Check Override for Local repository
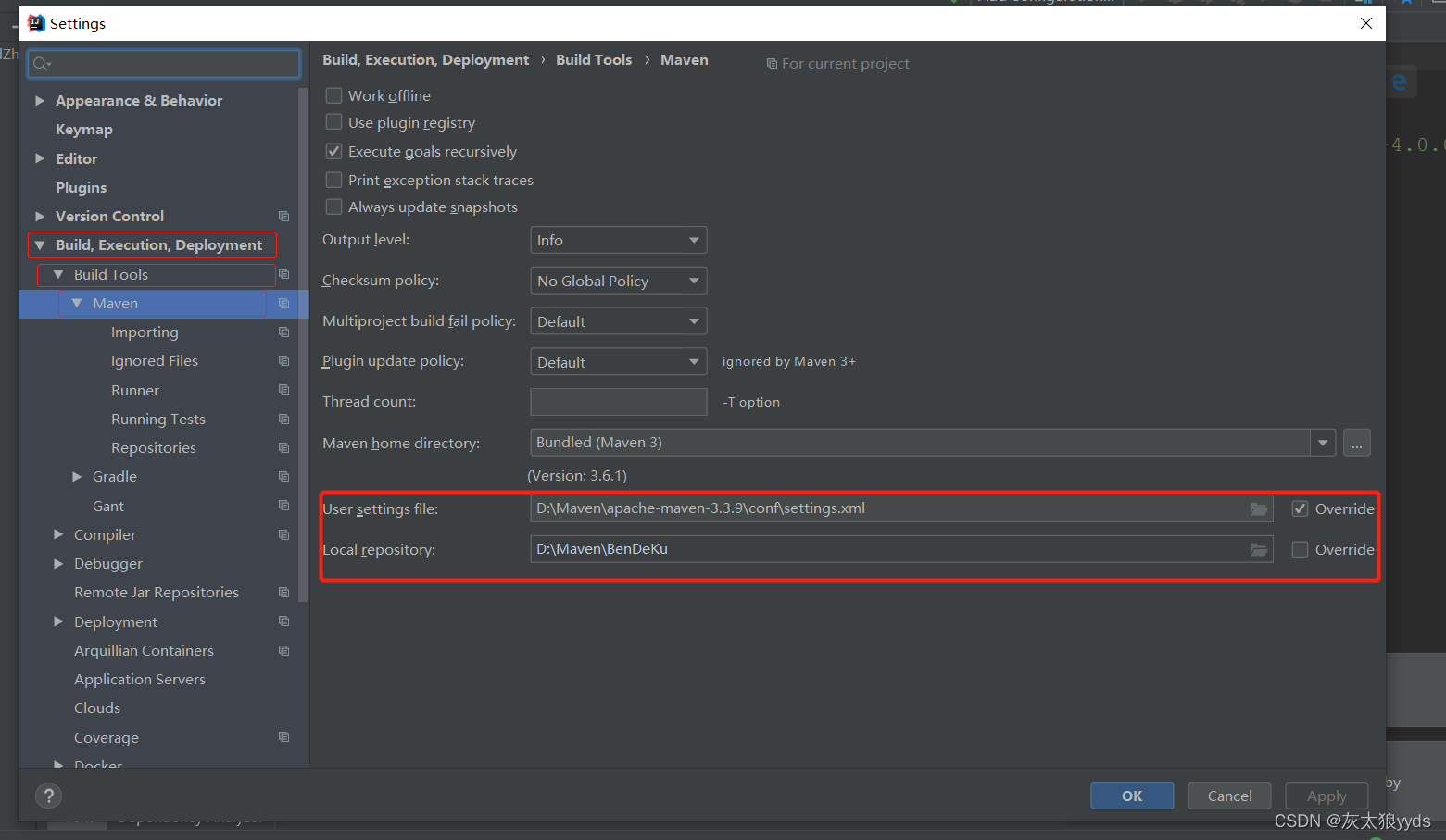Viewport: 1446px width, 840px height. point(1301,549)
